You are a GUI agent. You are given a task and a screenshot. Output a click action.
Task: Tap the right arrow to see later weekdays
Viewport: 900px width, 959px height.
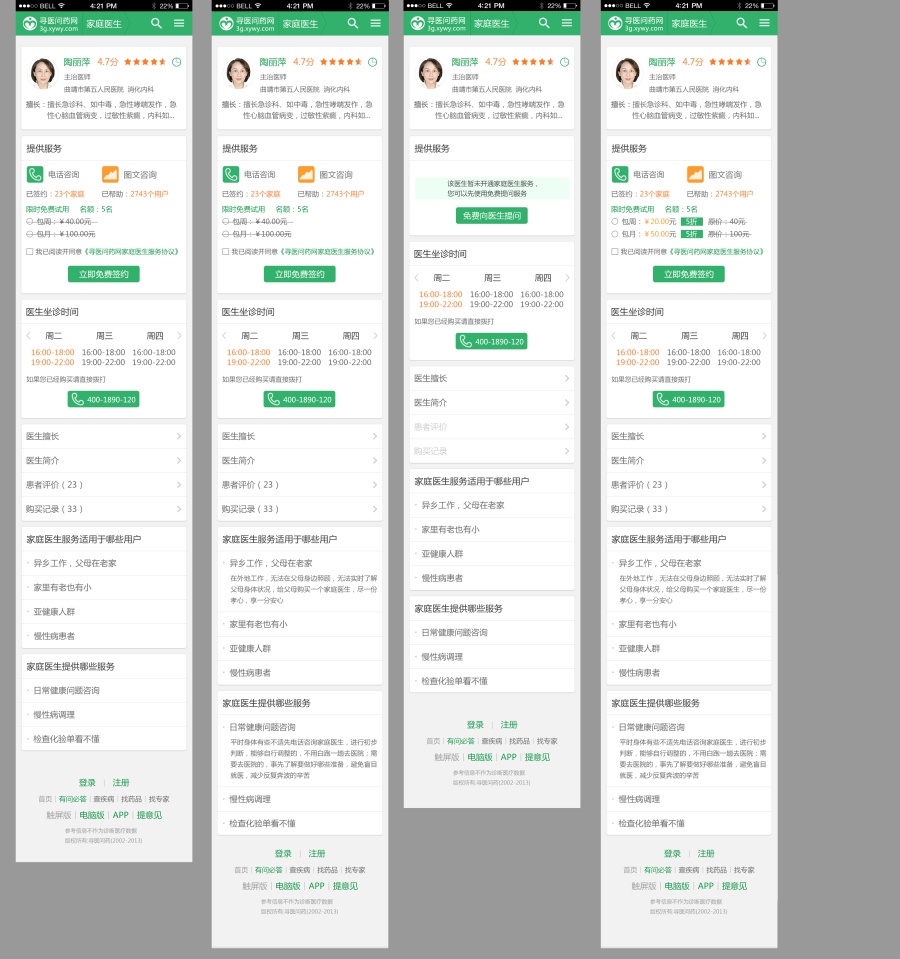(x=764, y=336)
